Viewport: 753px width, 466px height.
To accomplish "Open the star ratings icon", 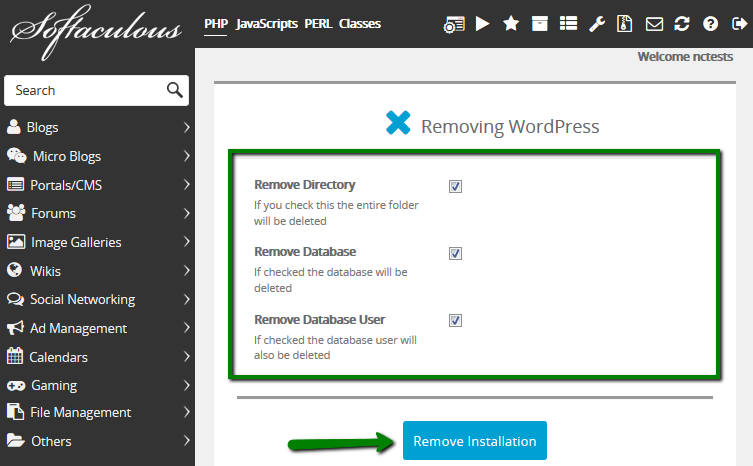I will pos(511,24).
